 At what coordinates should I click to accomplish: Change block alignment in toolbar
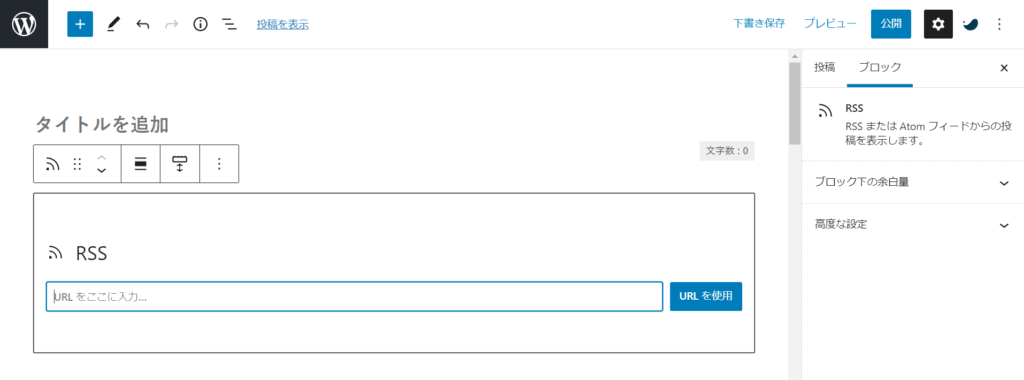click(140, 164)
